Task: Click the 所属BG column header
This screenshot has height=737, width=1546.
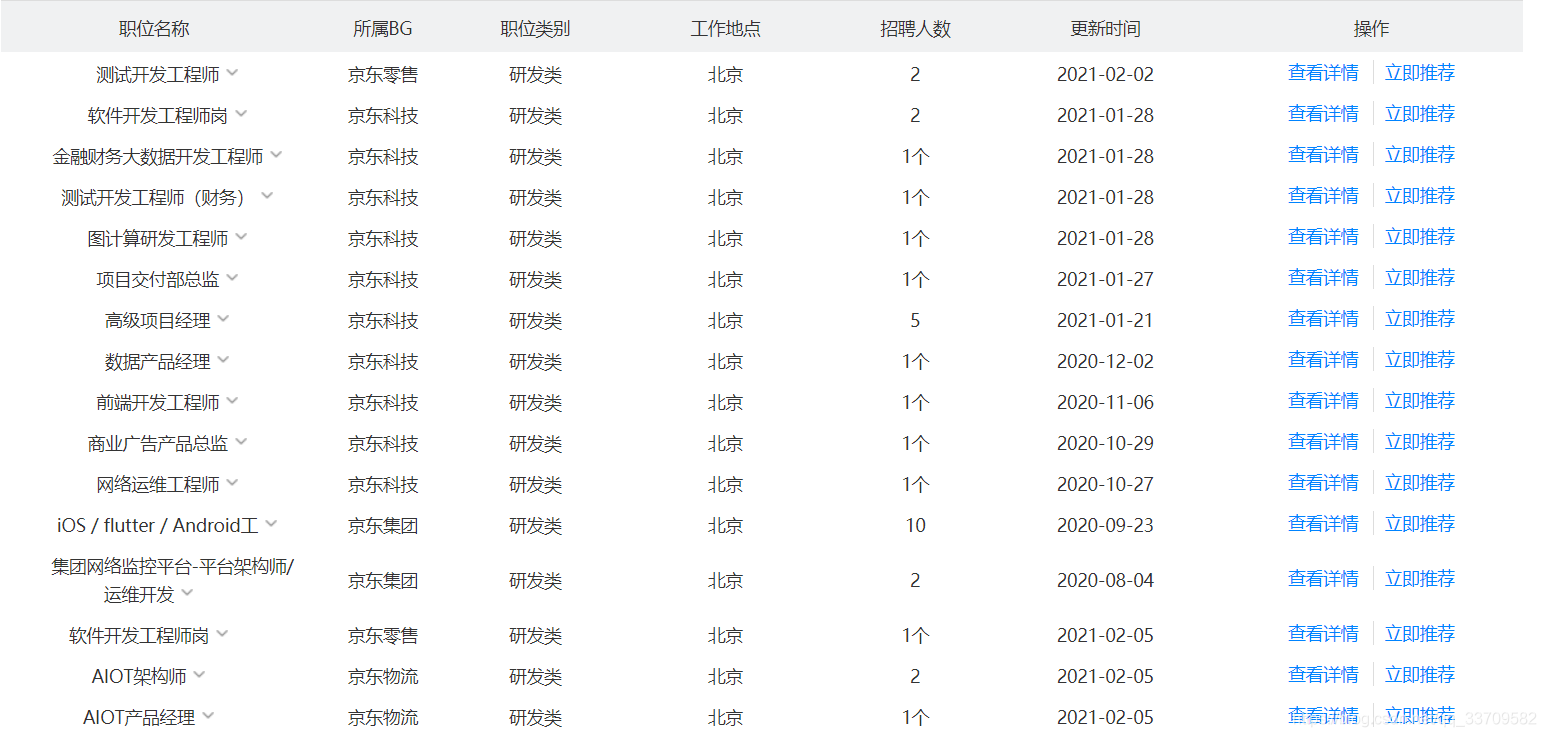Action: pyautogui.click(x=382, y=29)
